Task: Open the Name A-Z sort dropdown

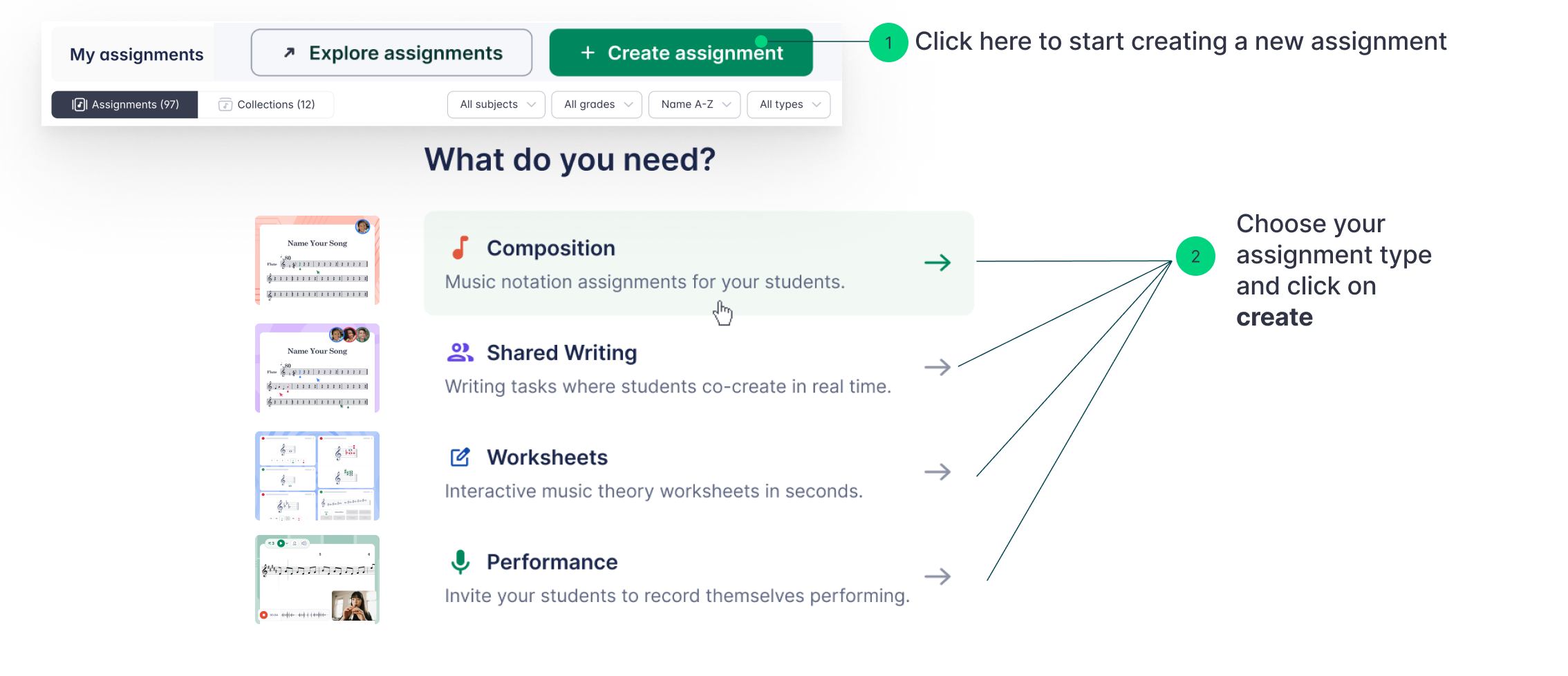Action: [x=694, y=104]
